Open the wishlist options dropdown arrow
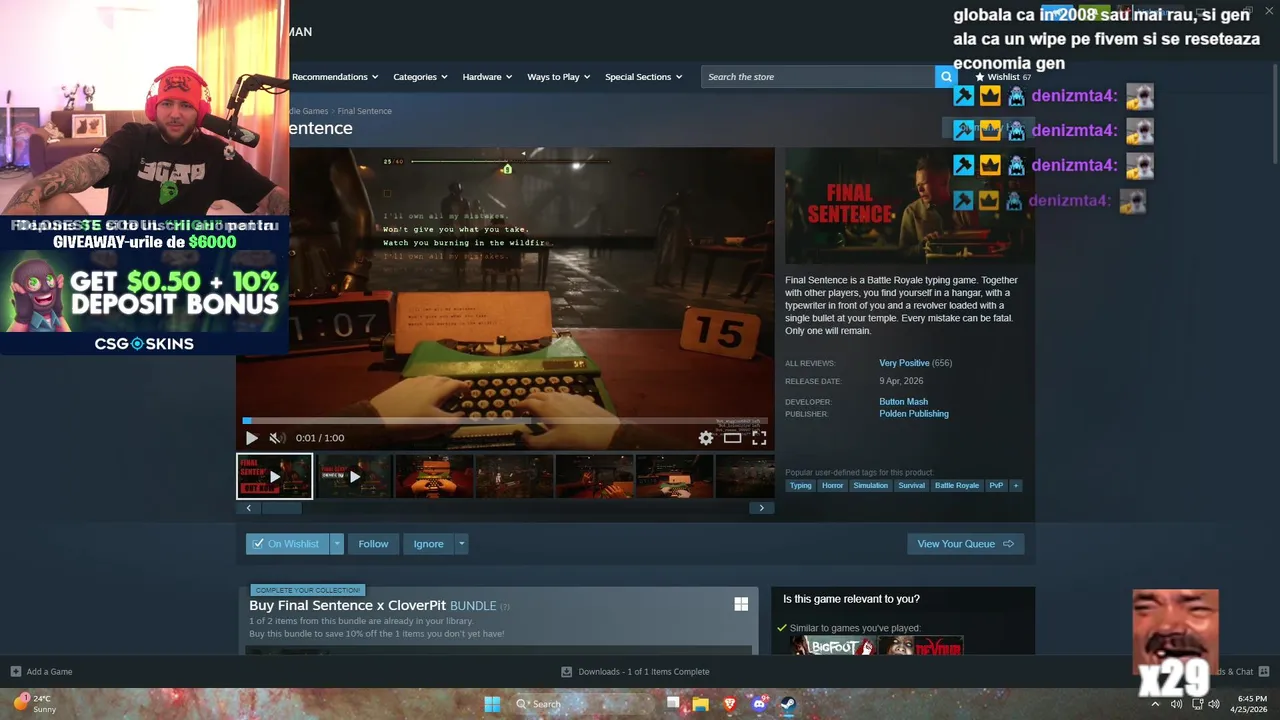 click(x=337, y=544)
